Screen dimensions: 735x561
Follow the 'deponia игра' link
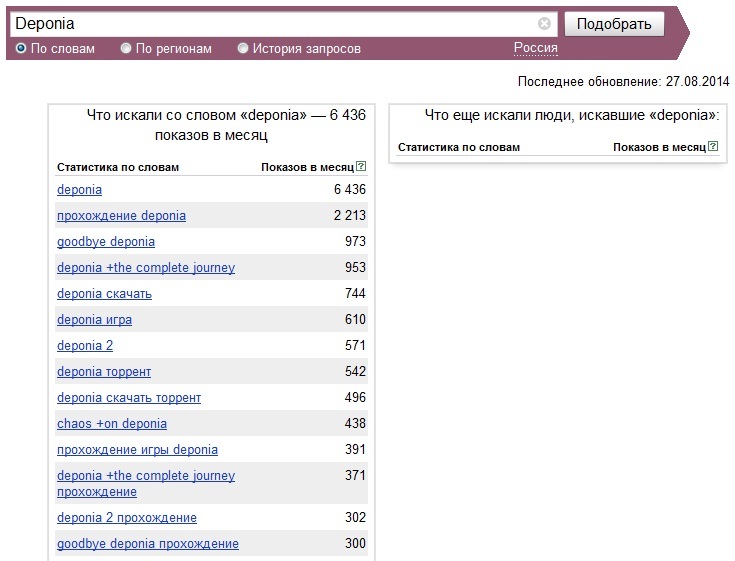pyautogui.click(x=94, y=320)
